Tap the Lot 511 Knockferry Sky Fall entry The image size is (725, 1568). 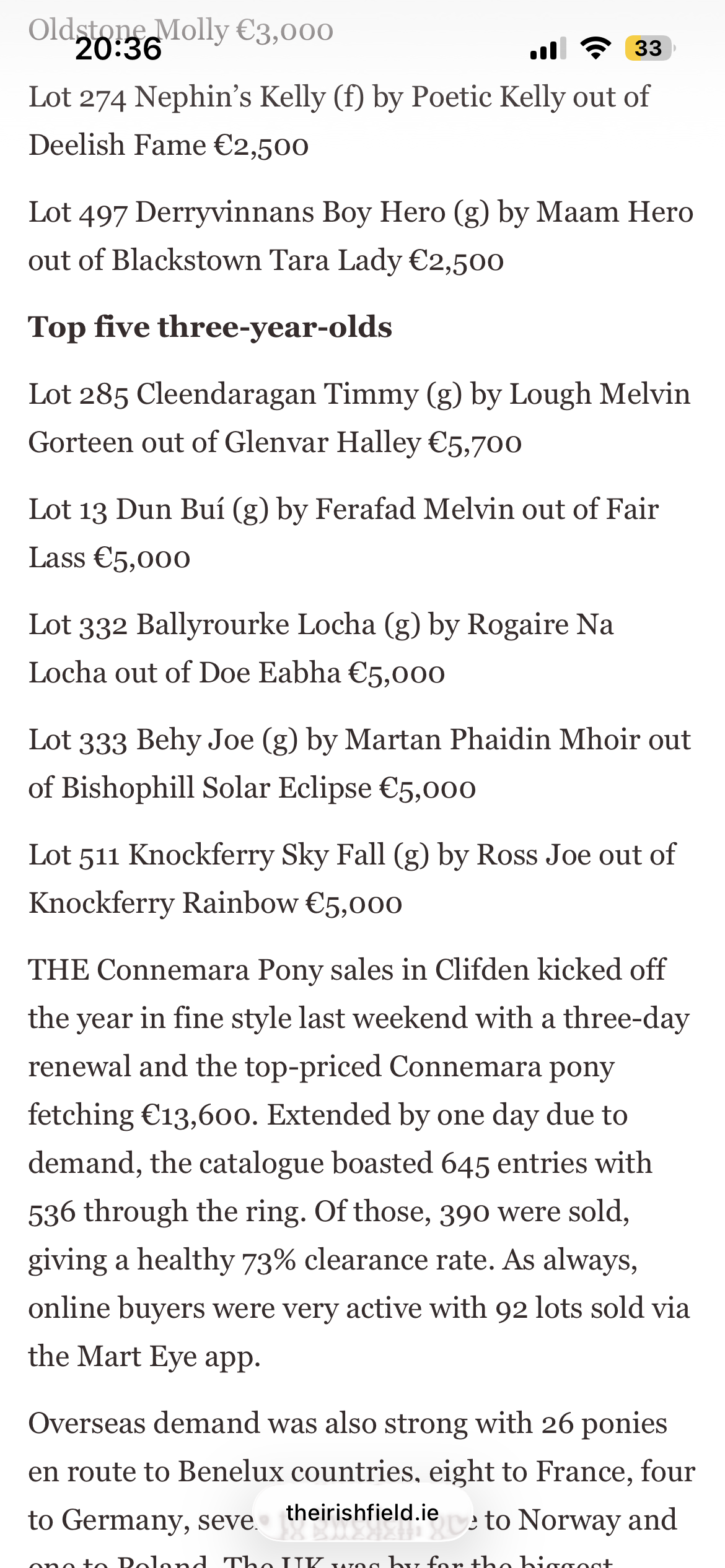(x=352, y=879)
